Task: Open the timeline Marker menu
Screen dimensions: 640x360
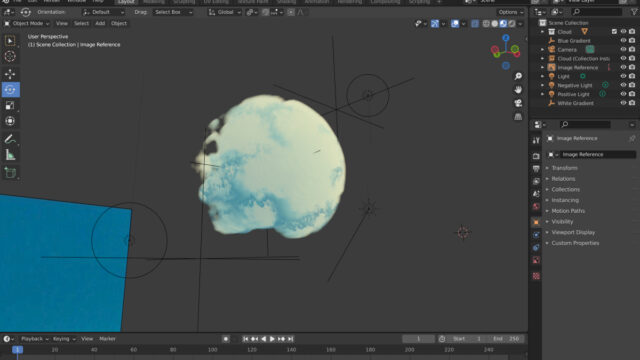Action: click(107, 339)
